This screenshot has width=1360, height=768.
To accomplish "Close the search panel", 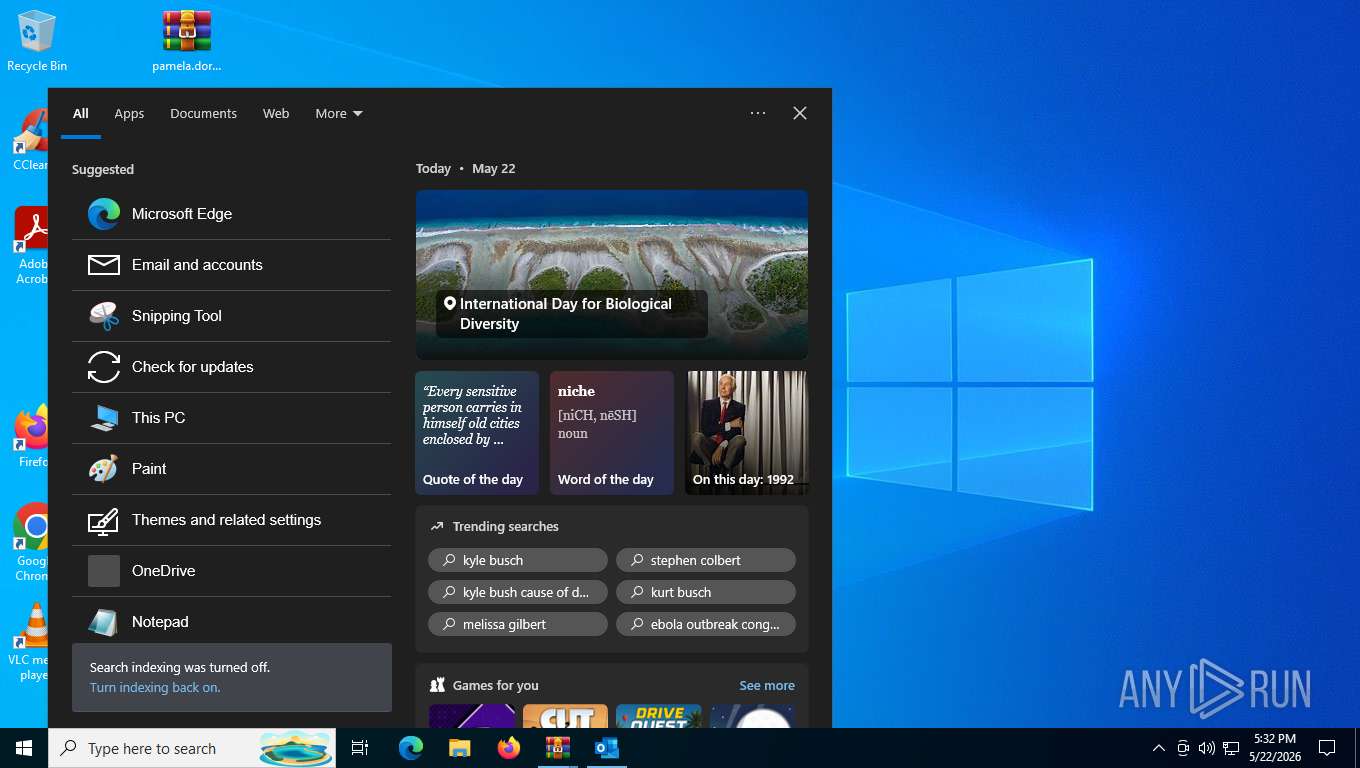I will (800, 113).
